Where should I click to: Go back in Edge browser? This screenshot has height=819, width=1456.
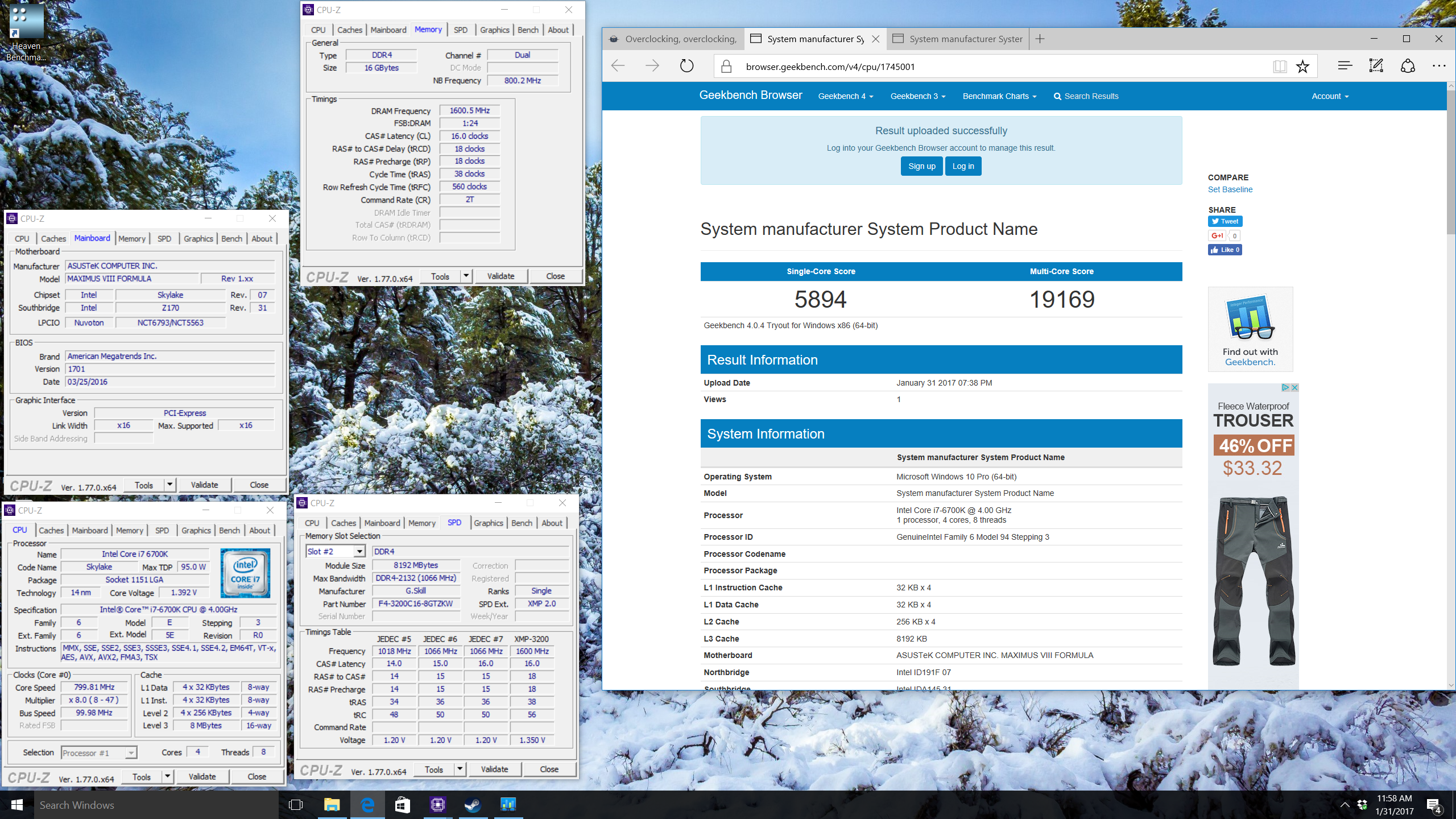pyautogui.click(x=618, y=67)
